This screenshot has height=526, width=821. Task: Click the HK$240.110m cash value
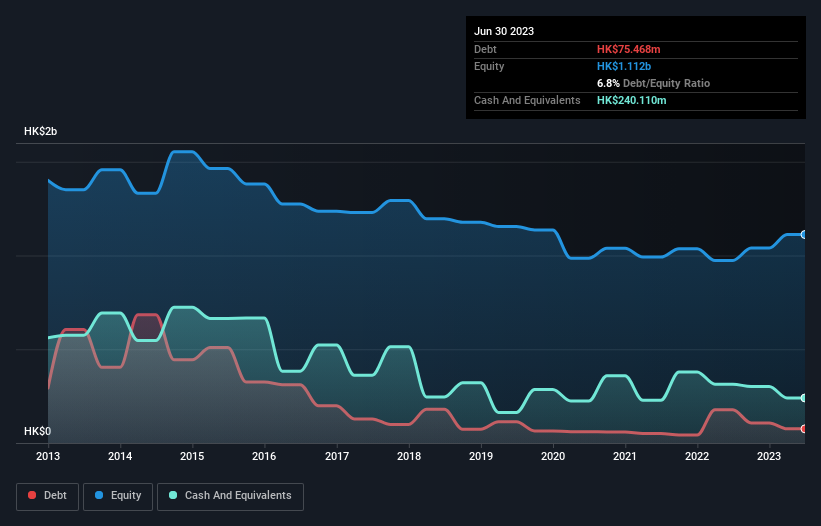click(631, 100)
